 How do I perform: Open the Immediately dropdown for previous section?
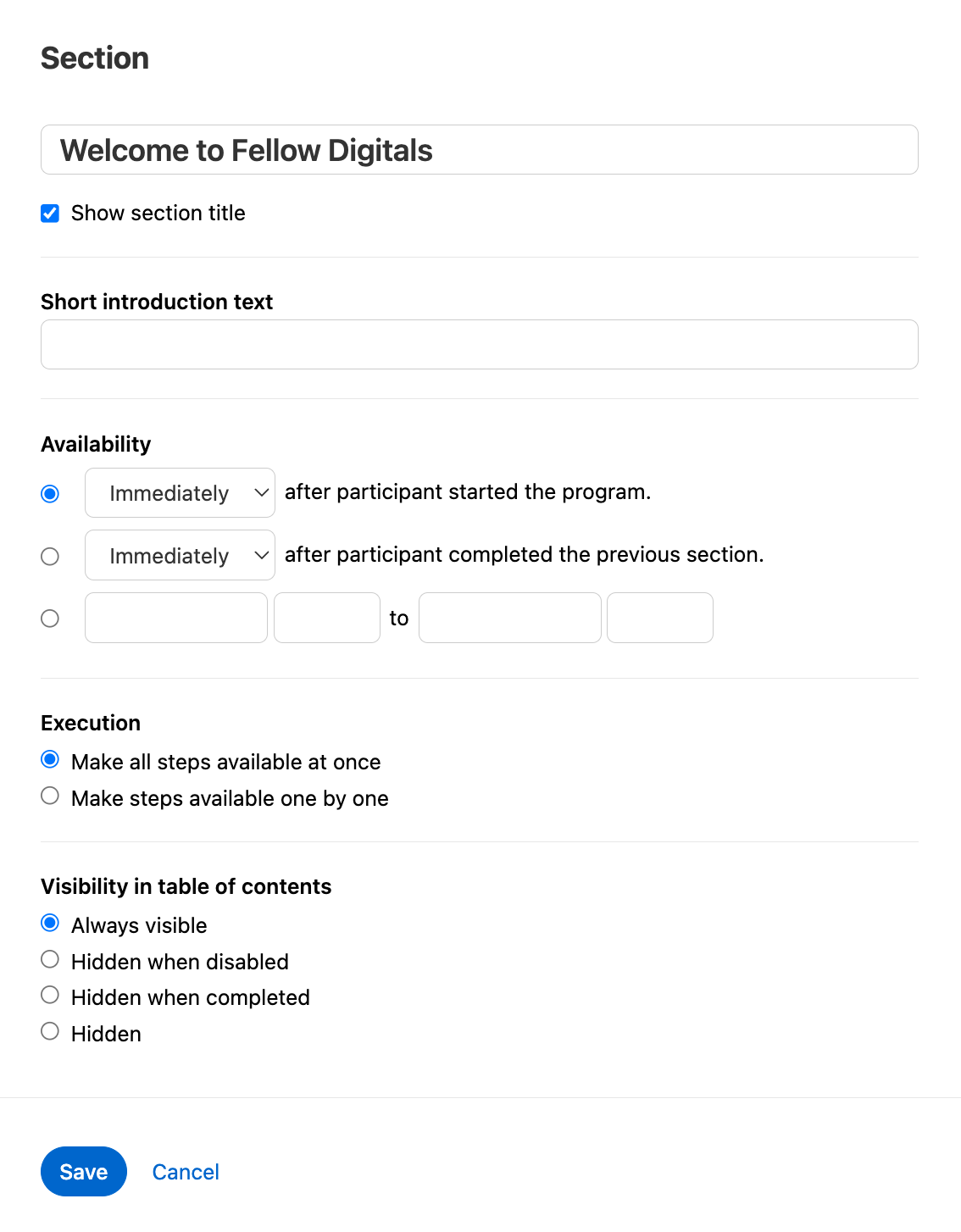coord(180,556)
